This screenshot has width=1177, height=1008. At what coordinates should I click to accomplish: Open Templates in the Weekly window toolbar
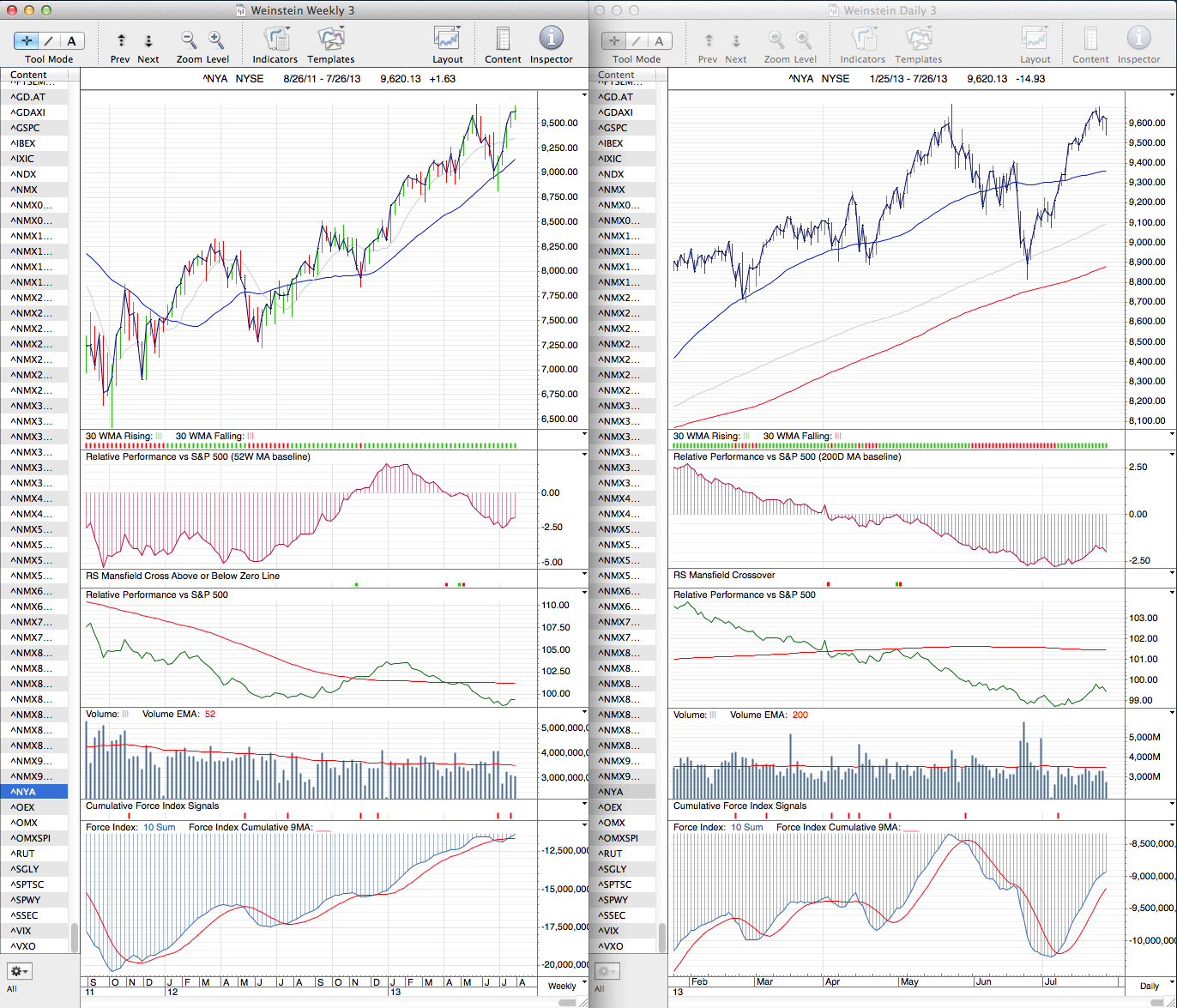click(330, 40)
